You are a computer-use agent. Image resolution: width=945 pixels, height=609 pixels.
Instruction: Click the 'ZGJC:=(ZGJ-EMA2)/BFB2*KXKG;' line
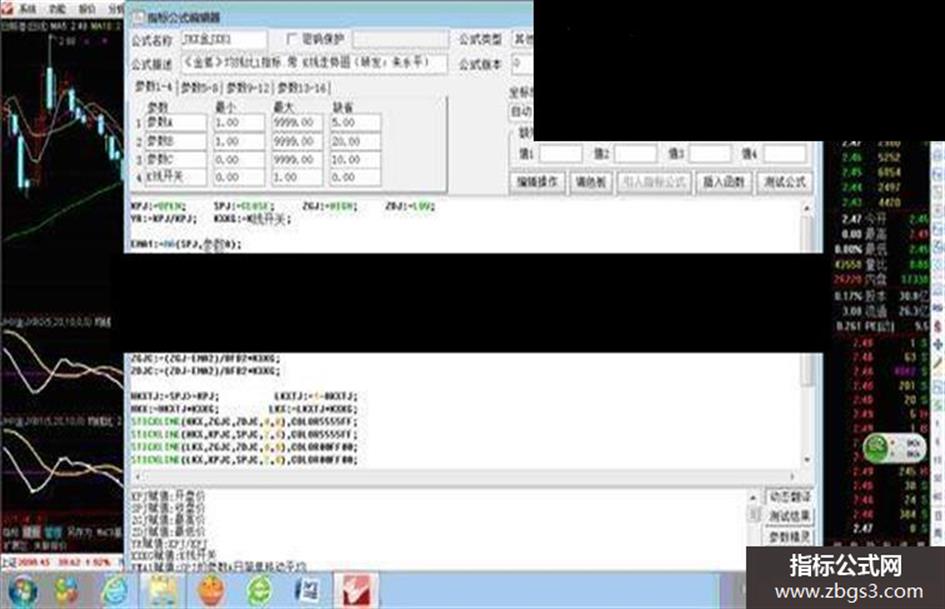[x=205, y=358]
